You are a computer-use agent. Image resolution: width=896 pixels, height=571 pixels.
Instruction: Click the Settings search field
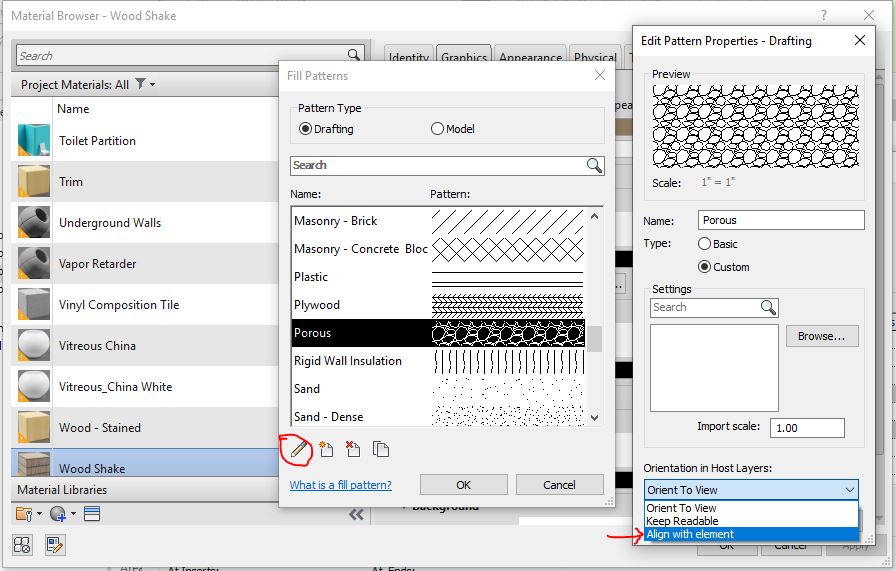click(705, 308)
